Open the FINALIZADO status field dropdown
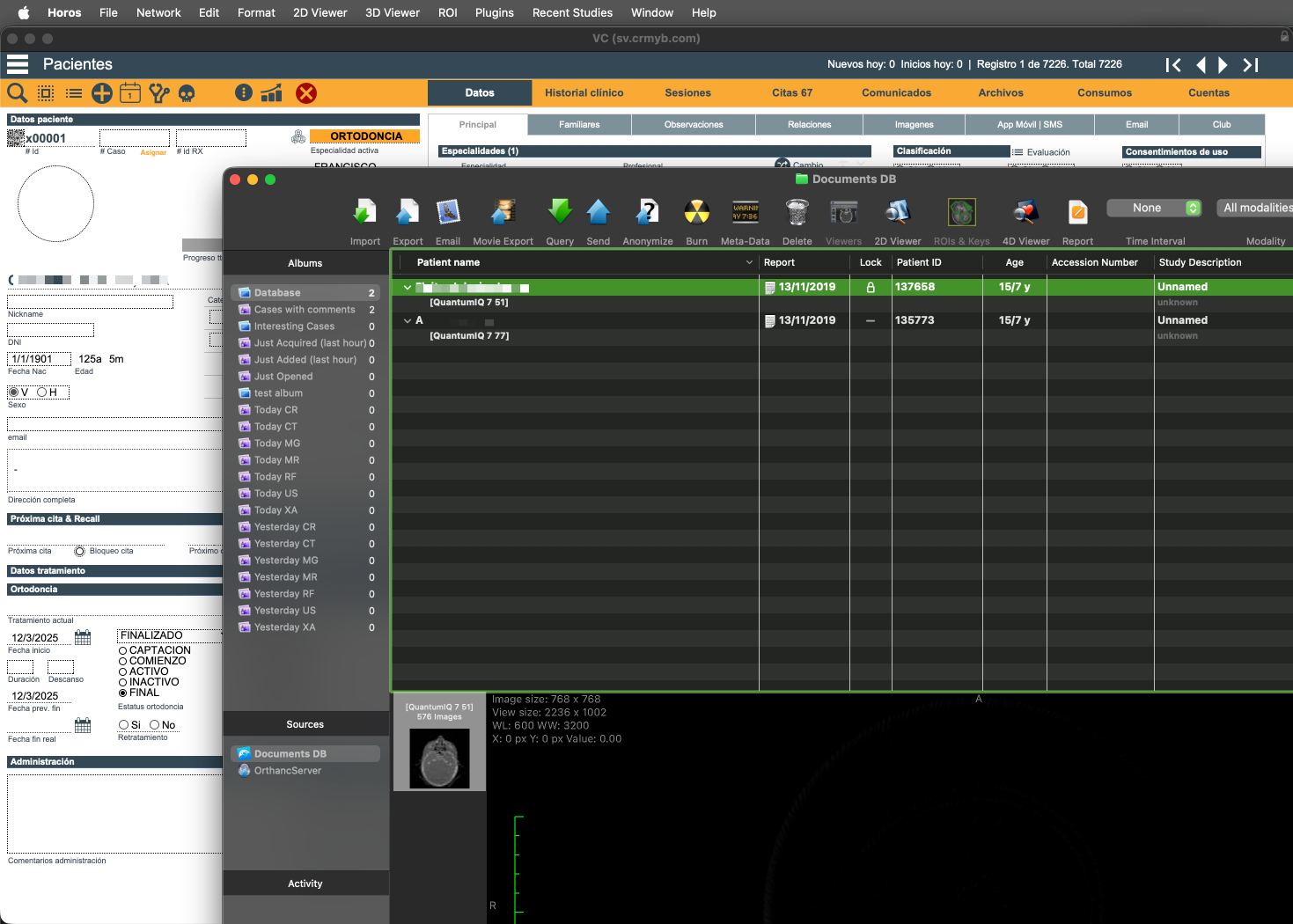This screenshot has width=1293, height=924. 170,635
